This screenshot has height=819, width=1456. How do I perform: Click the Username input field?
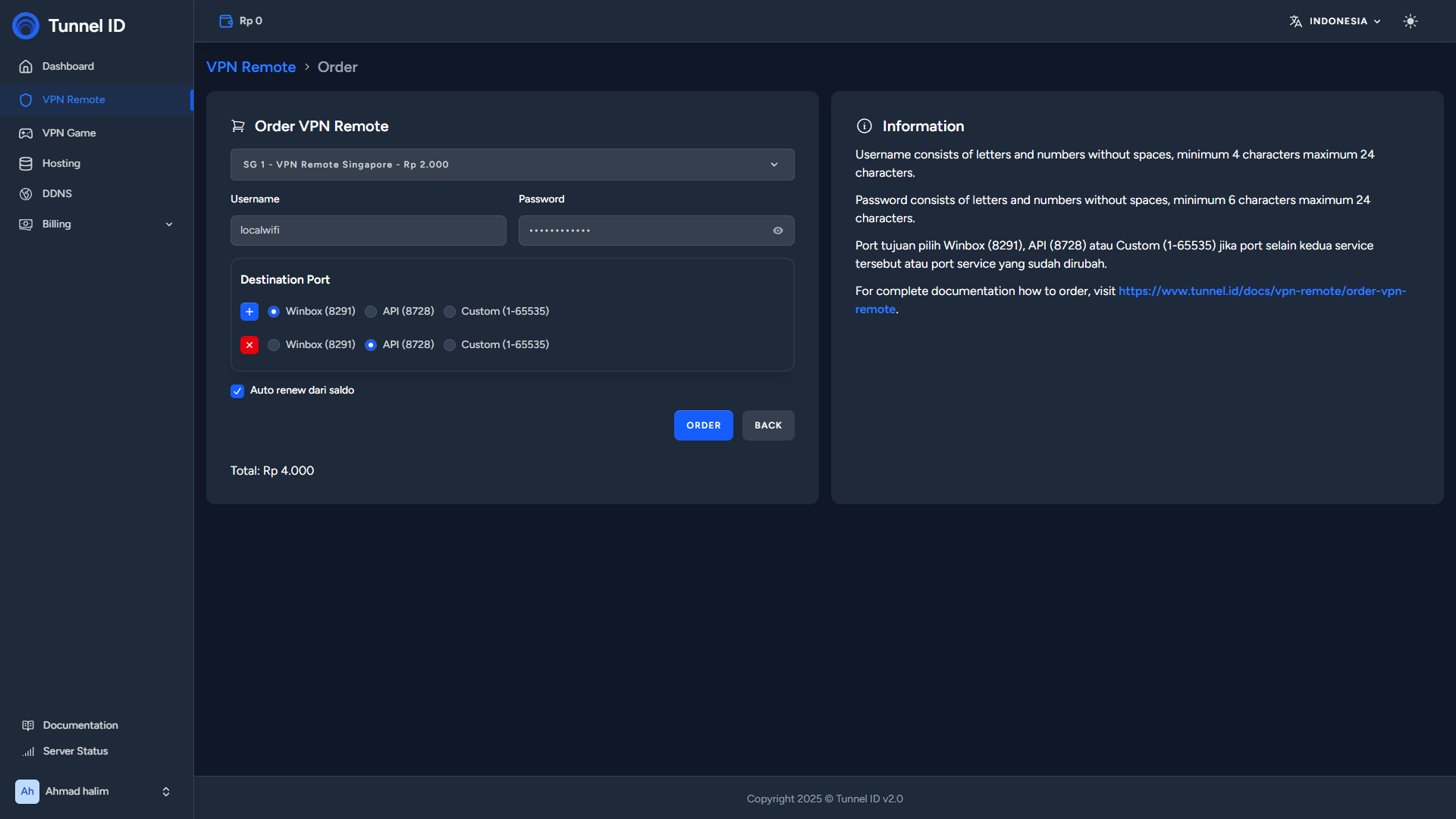click(x=368, y=231)
